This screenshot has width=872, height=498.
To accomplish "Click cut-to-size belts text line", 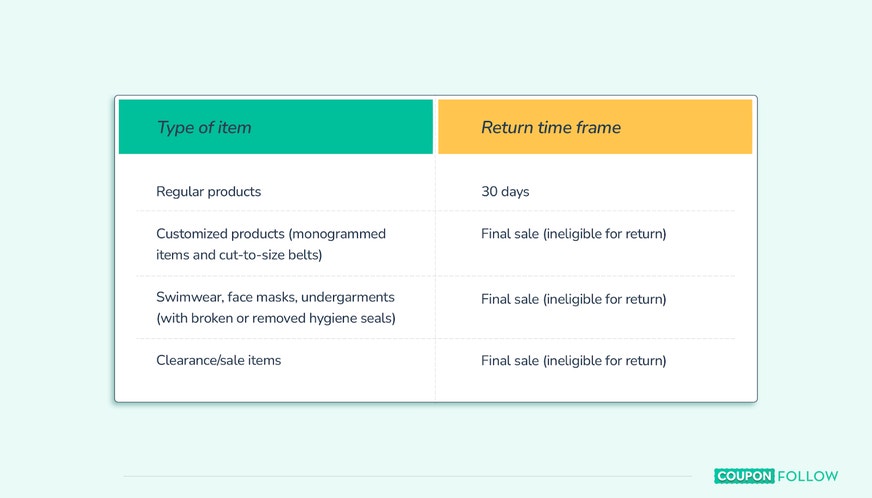I will tap(239, 255).
